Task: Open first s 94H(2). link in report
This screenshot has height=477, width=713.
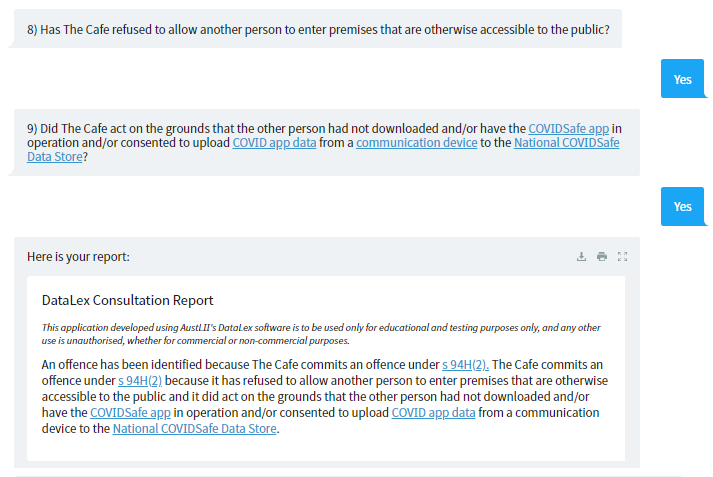Action: [x=465, y=365]
